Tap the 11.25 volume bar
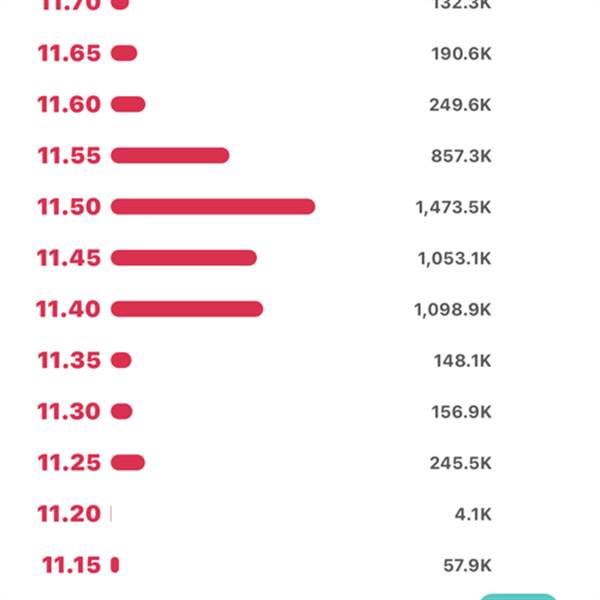 click(128, 463)
